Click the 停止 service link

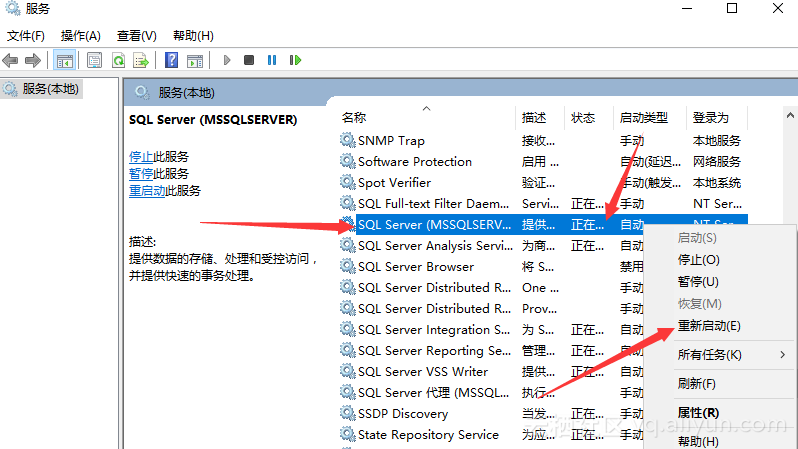click(141, 156)
